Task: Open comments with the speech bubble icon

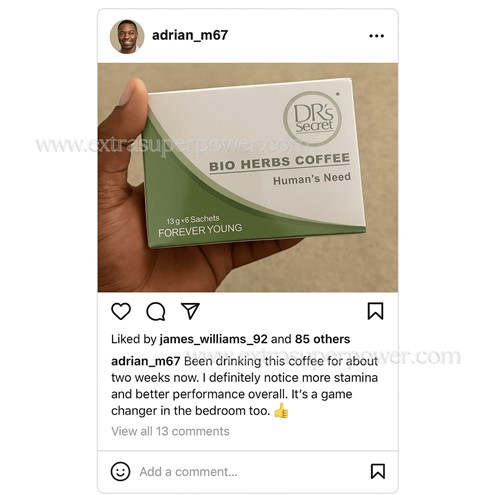Action: click(156, 311)
